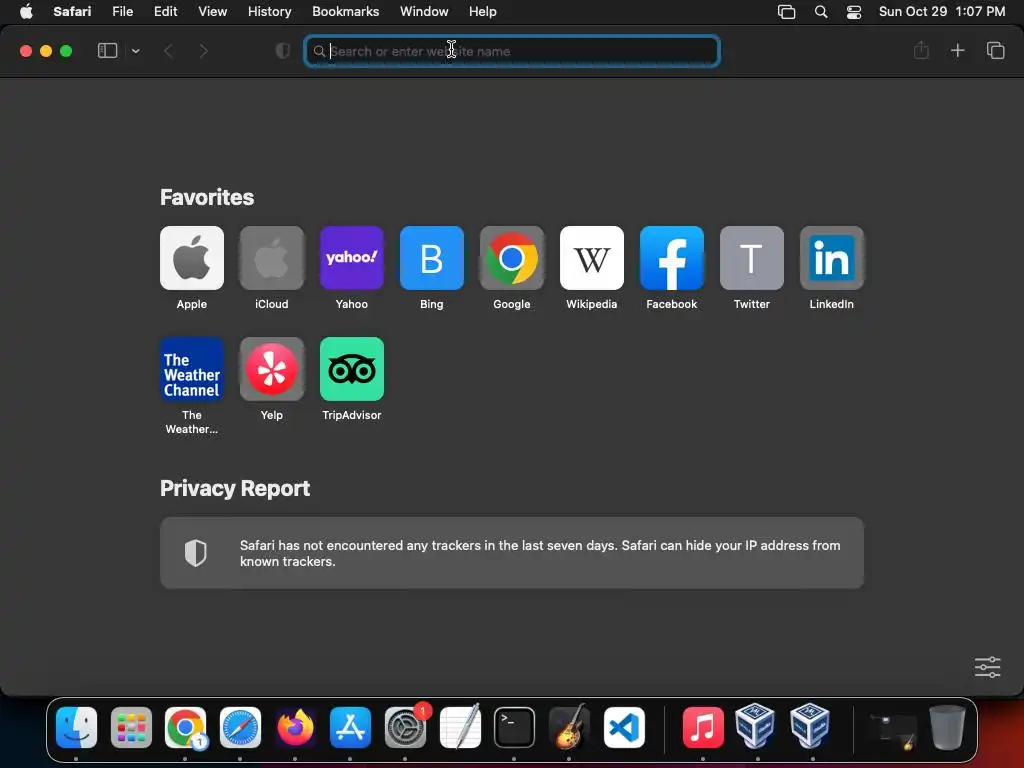Launch Visual Studio Code from the Dock
The width and height of the screenshot is (1024, 768).
(624, 727)
